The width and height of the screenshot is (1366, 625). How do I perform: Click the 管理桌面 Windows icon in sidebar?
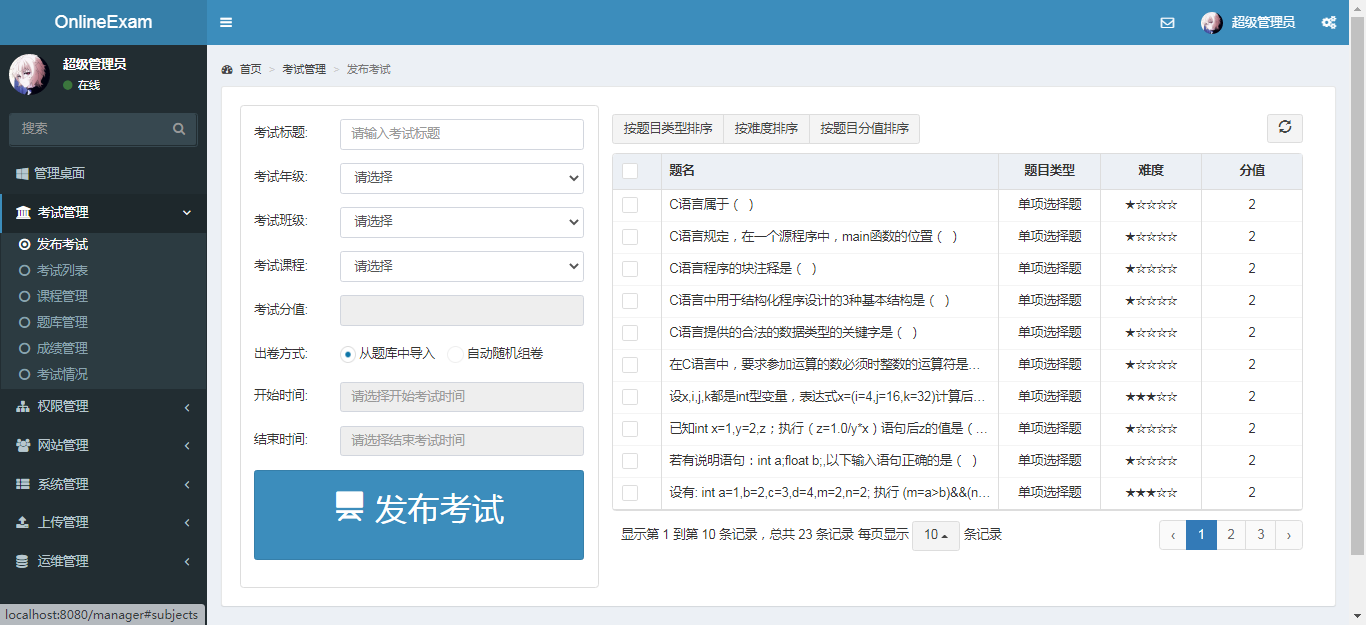(x=22, y=173)
